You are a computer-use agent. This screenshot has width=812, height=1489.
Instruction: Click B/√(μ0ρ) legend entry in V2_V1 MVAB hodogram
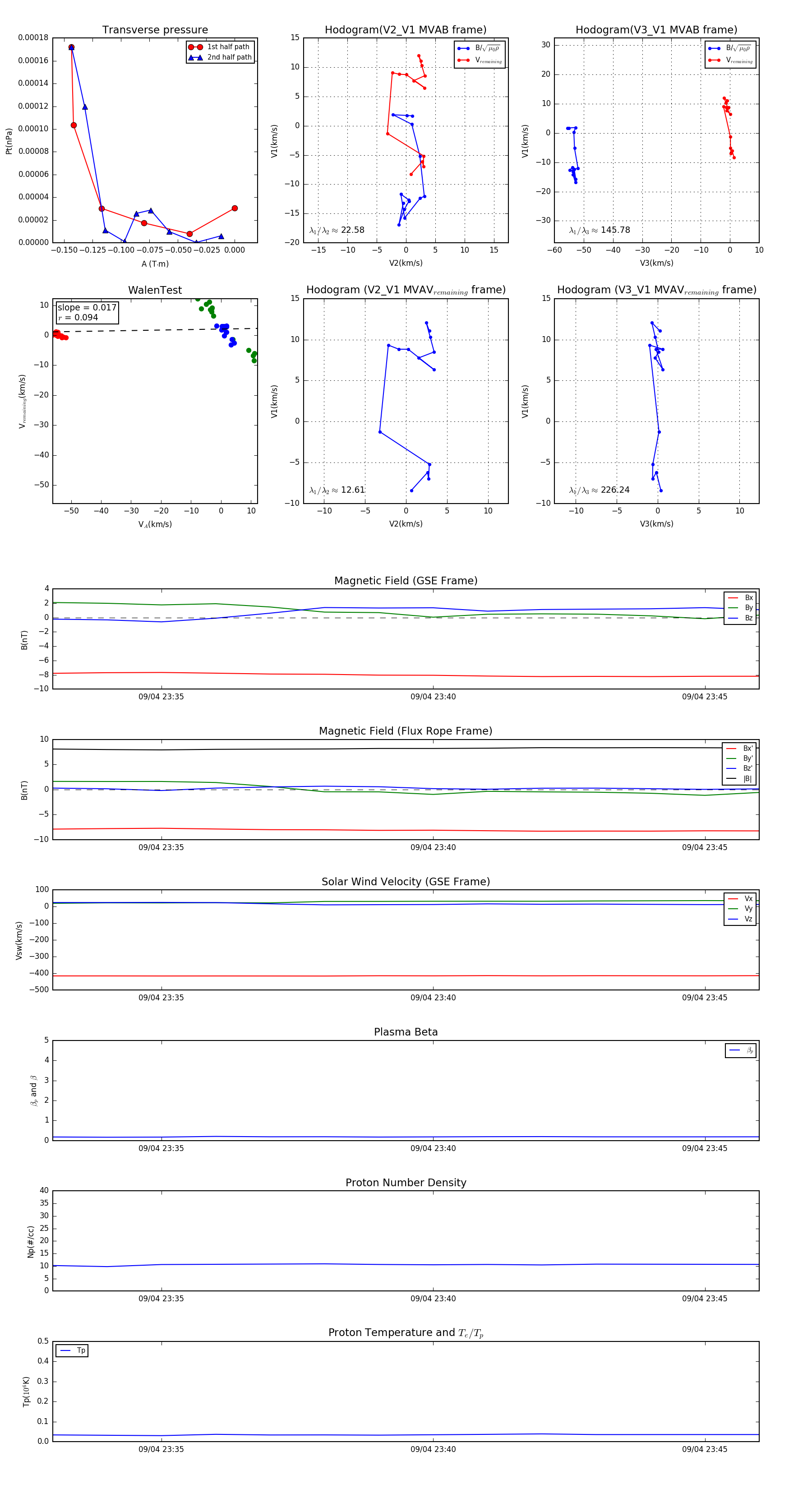tap(479, 49)
